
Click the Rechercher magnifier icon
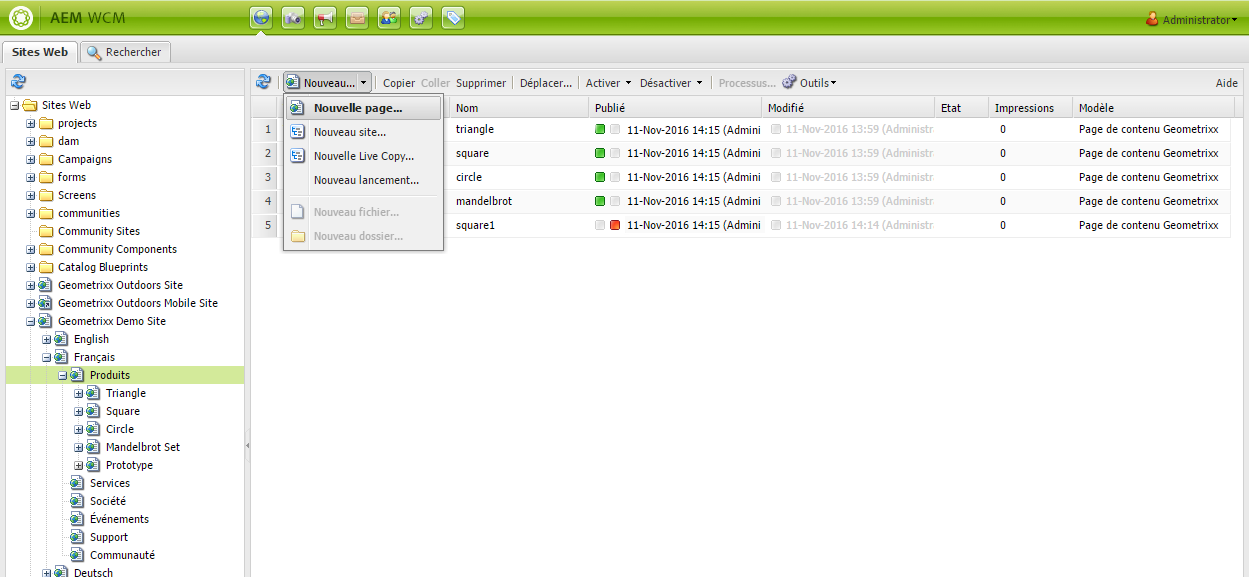(95, 52)
